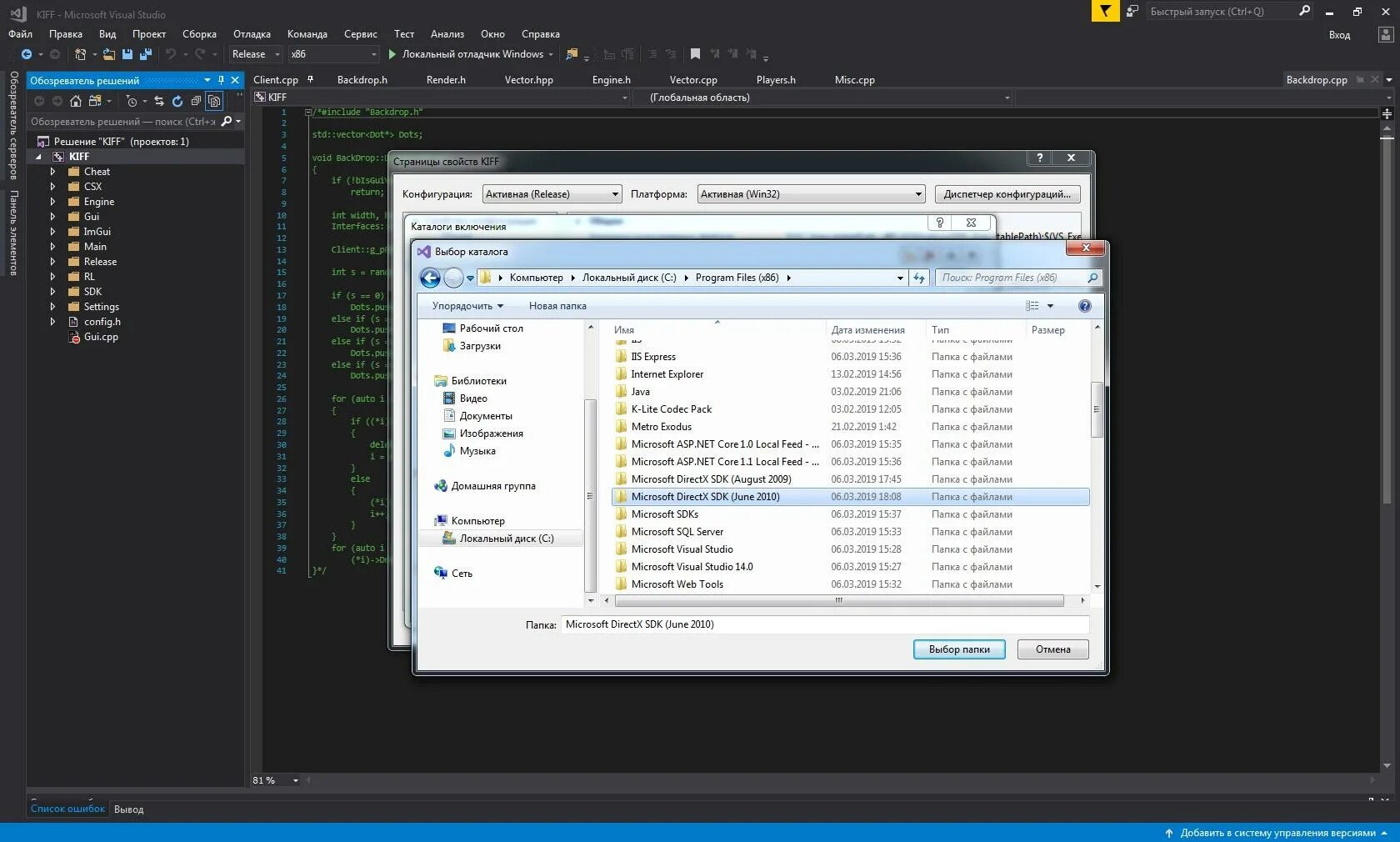Open the Отладка menu
This screenshot has width=1400, height=842.
(252, 34)
